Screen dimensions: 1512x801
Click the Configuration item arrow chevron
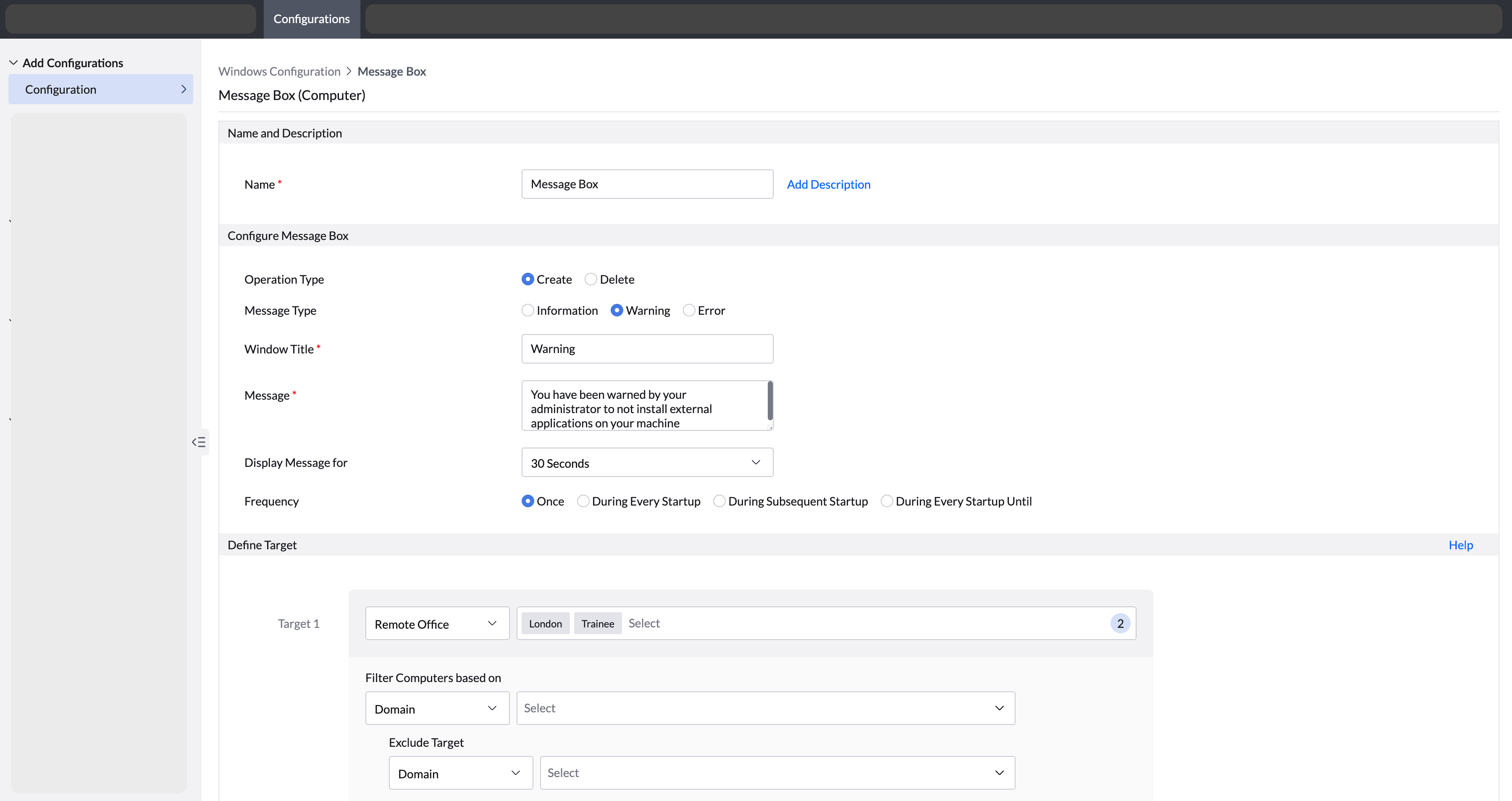(183, 89)
